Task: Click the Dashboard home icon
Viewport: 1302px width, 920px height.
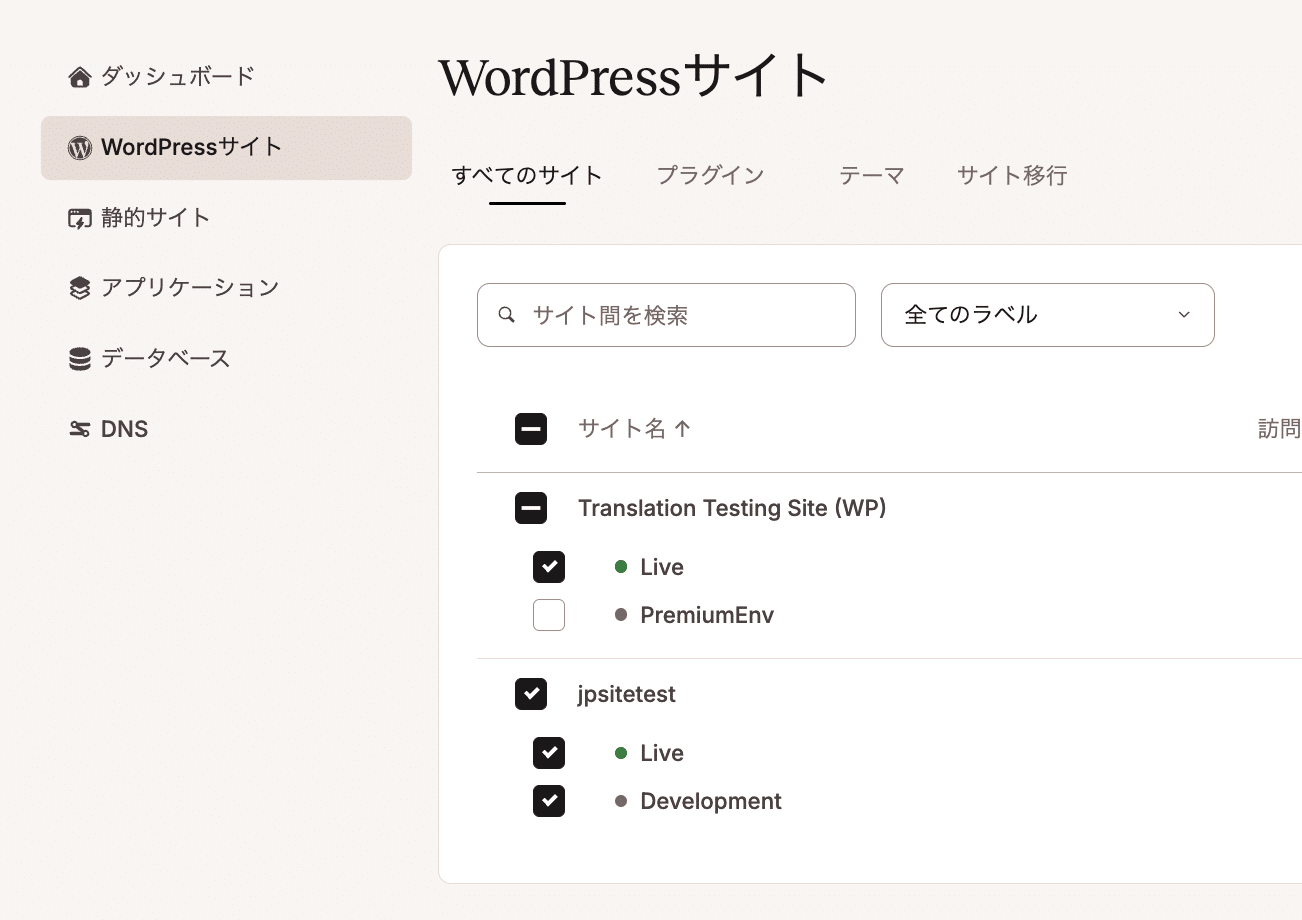Action: [79, 77]
